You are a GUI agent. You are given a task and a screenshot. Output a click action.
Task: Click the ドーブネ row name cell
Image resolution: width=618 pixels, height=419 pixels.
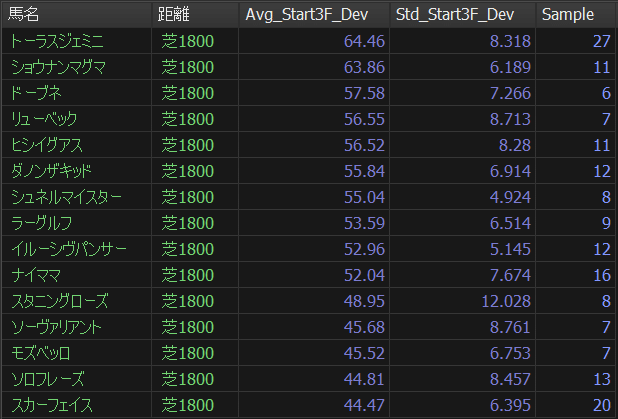[x=76, y=93]
